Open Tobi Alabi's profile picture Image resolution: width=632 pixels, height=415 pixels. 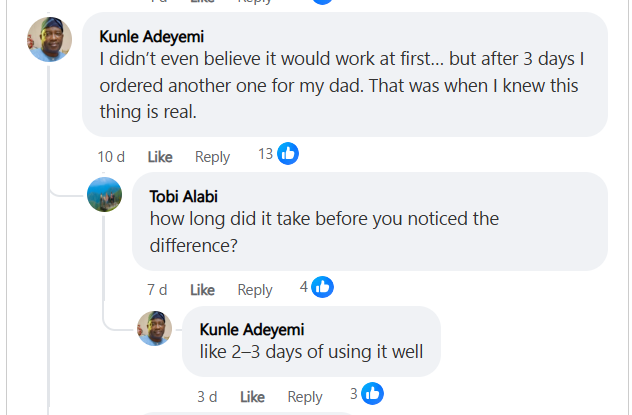(104, 195)
